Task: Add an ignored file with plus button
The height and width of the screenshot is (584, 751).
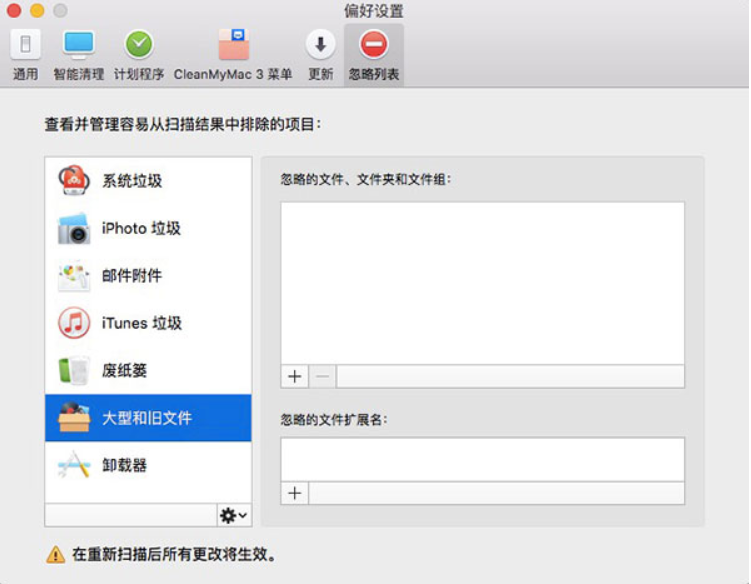Action: click(x=295, y=377)
